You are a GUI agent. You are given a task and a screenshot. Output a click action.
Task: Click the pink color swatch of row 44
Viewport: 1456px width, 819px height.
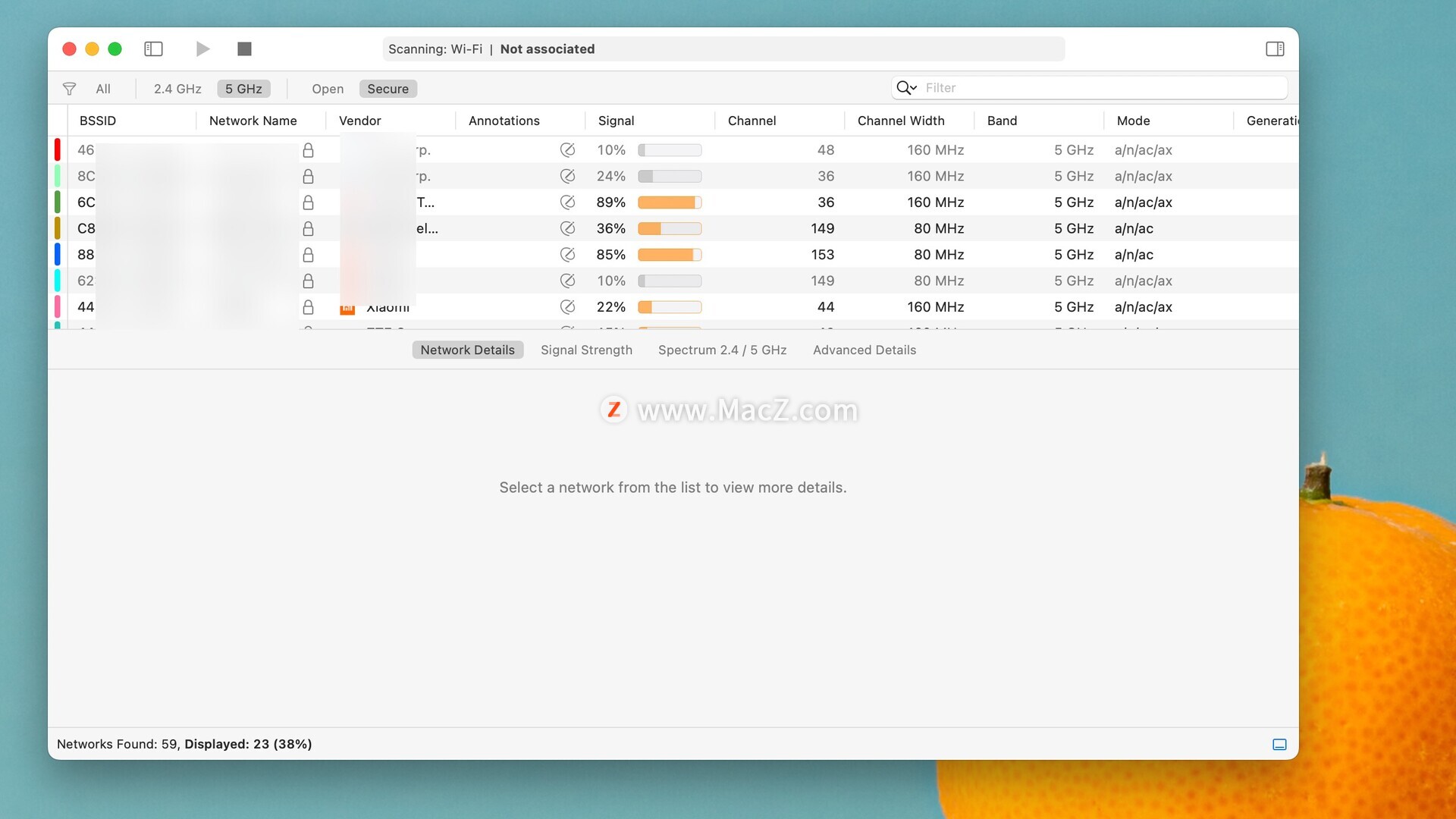tap(57, 306)
